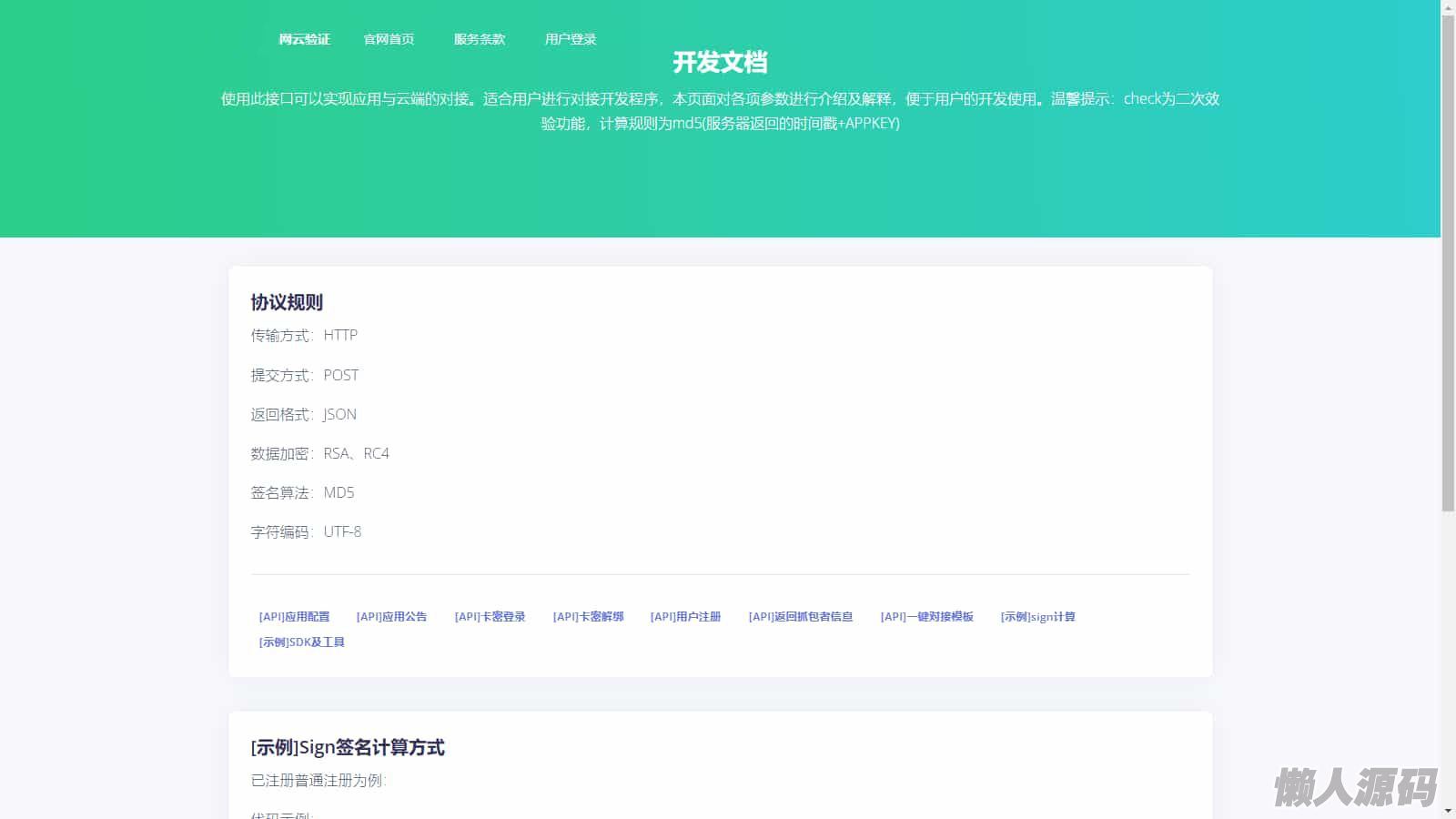
Task: Click the 开发文档 page title
Action: (x=720, y=63)
